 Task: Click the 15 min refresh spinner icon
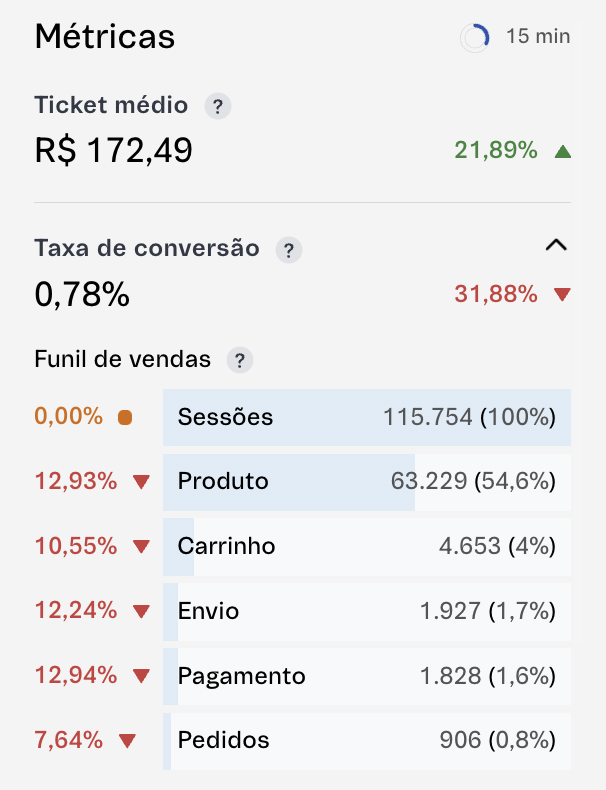474,38
